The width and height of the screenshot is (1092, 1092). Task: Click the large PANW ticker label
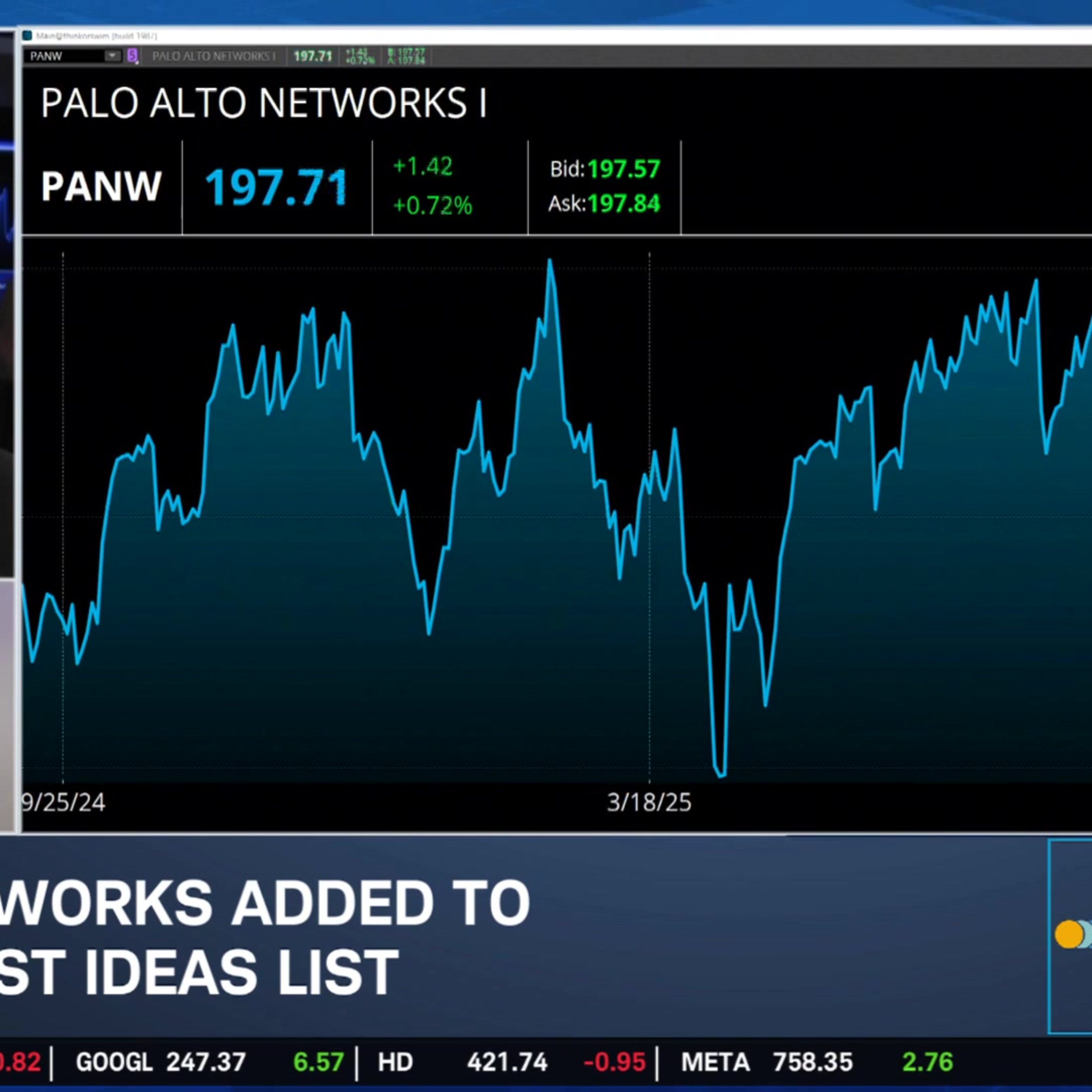coord(102,186)
